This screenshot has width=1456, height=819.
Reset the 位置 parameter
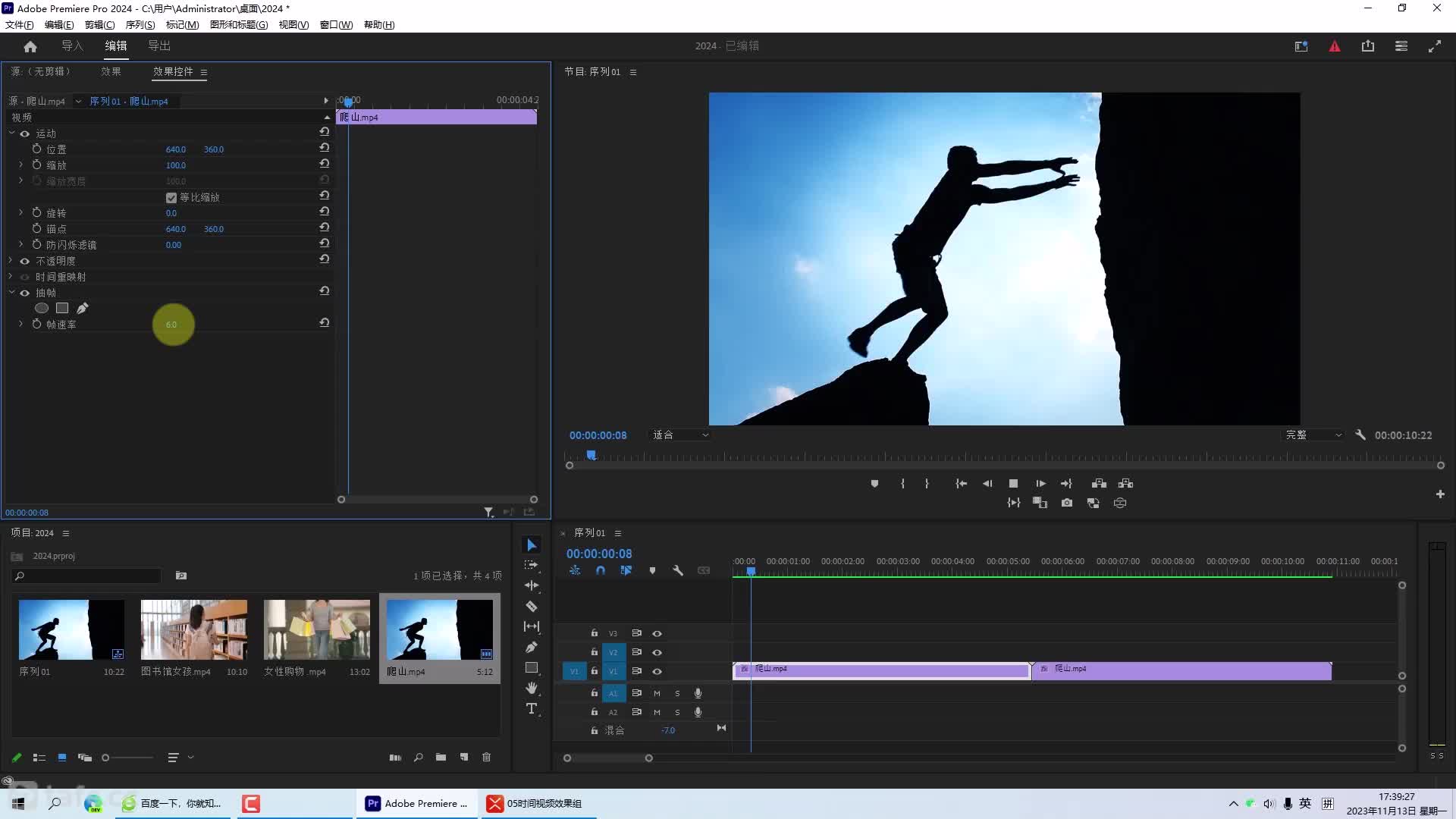[x=325, y=148]
